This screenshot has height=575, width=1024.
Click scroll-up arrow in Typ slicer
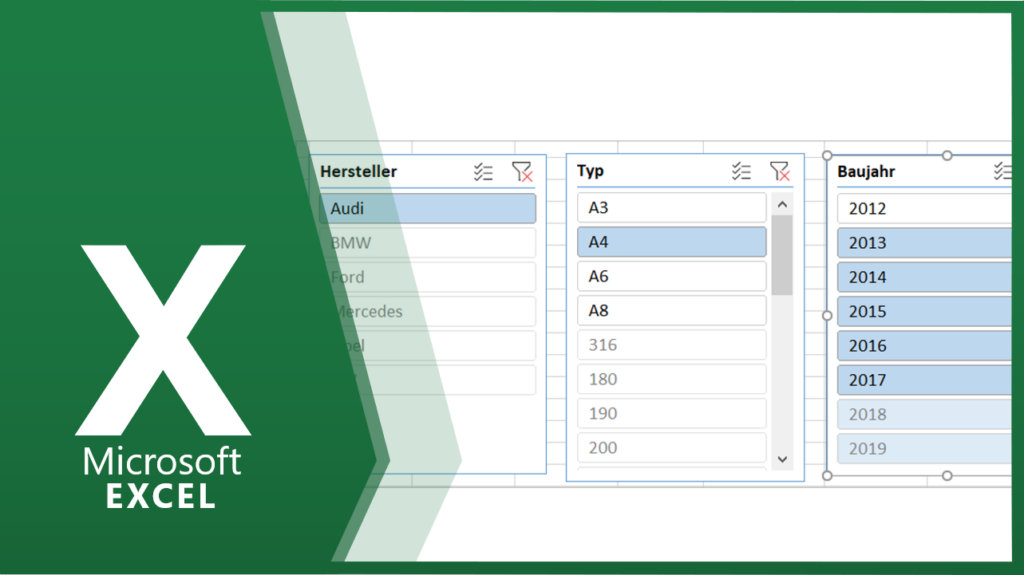pos(782,205)
